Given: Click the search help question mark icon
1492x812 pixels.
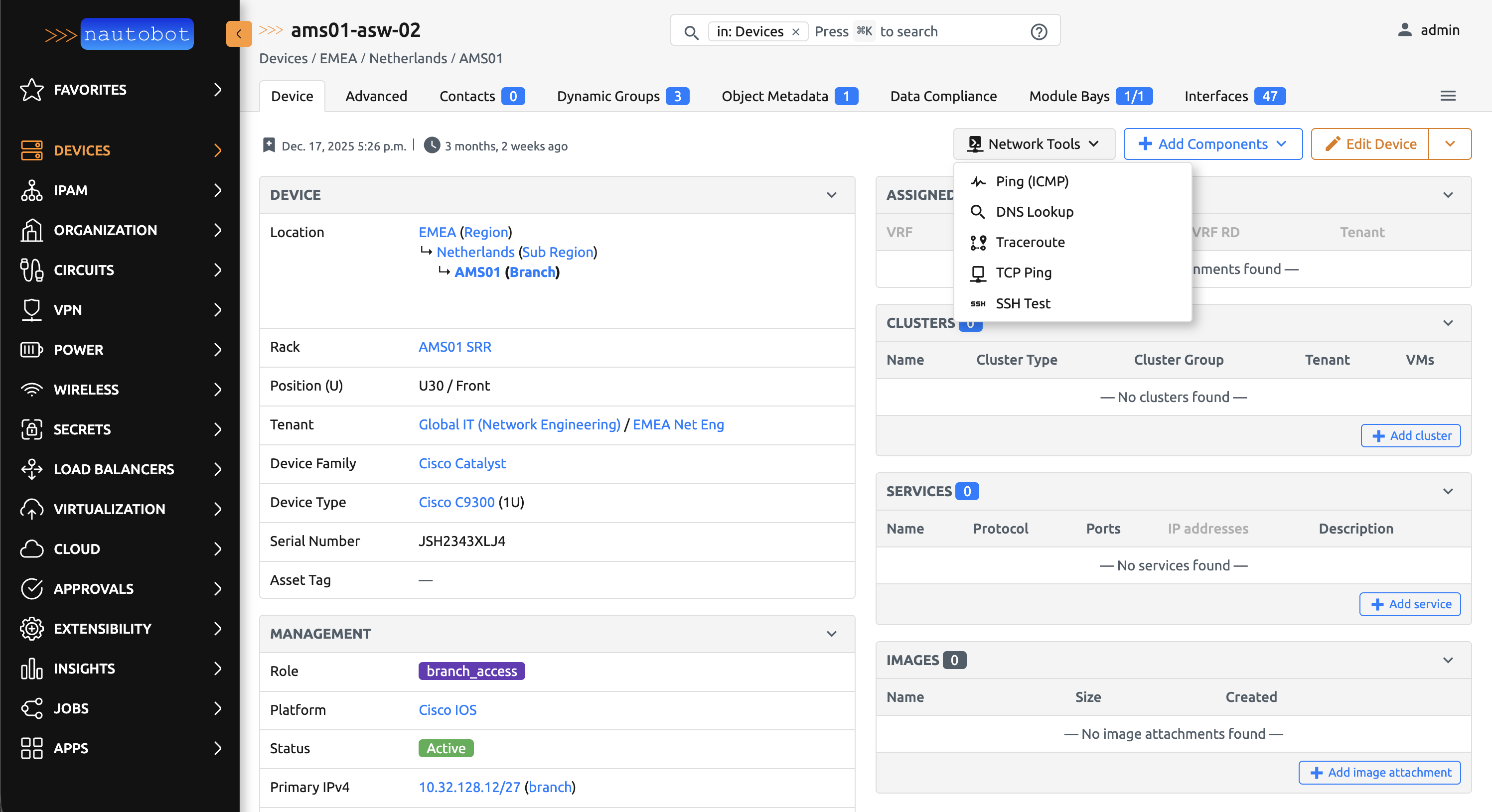Looking at the screenshot, I should click(x=1039, y=31).
